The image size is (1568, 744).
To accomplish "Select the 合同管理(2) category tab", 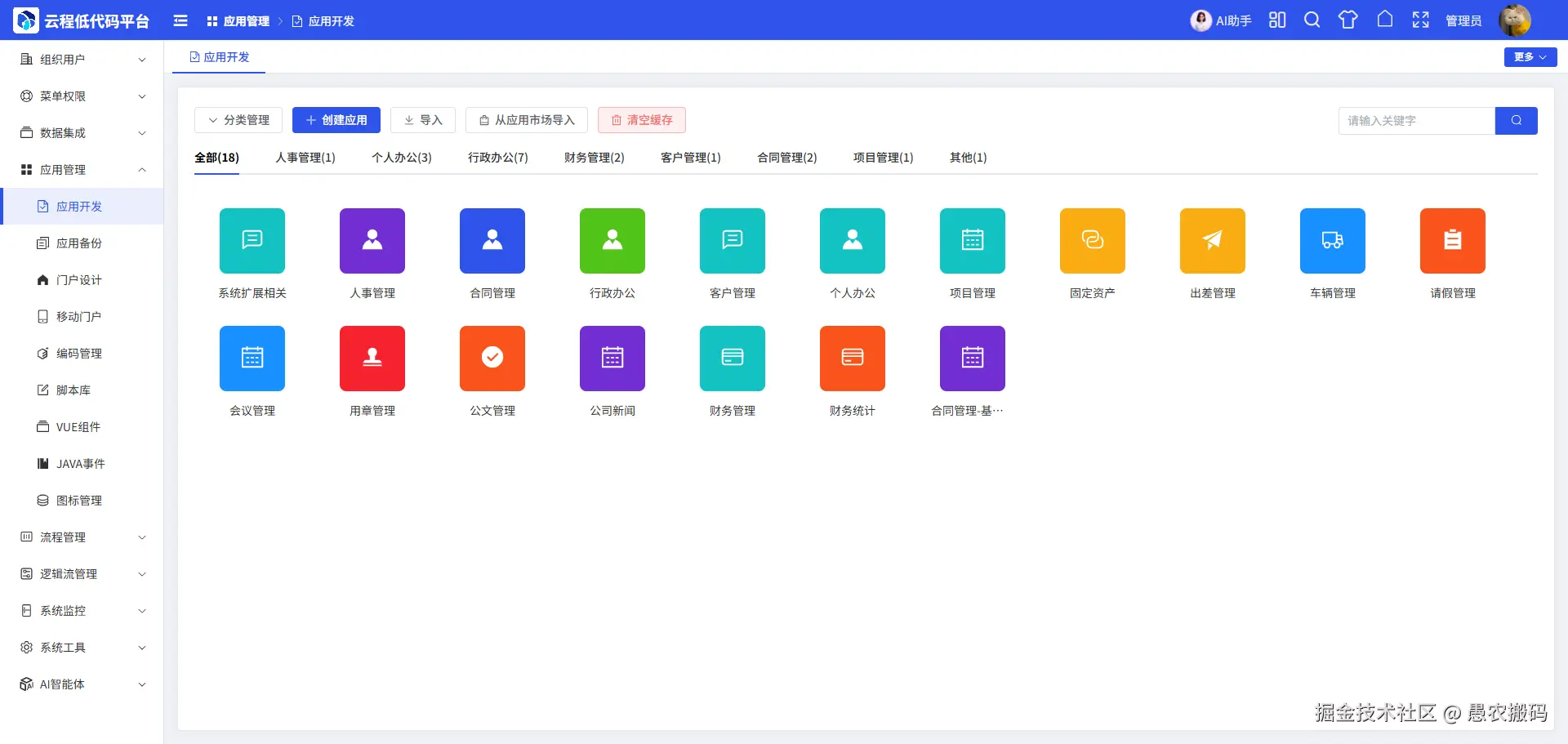I will pos(787,158).
